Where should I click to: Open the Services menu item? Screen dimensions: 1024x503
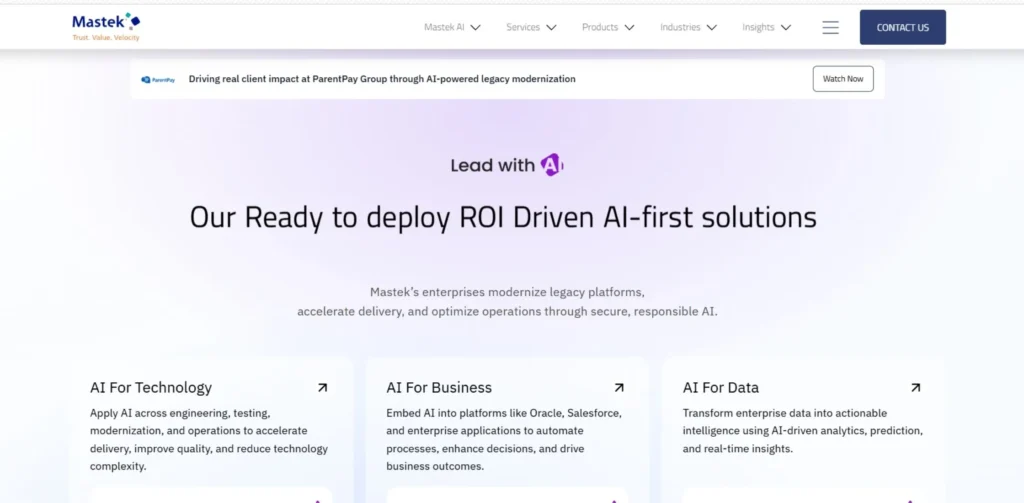tap(523, 28)
